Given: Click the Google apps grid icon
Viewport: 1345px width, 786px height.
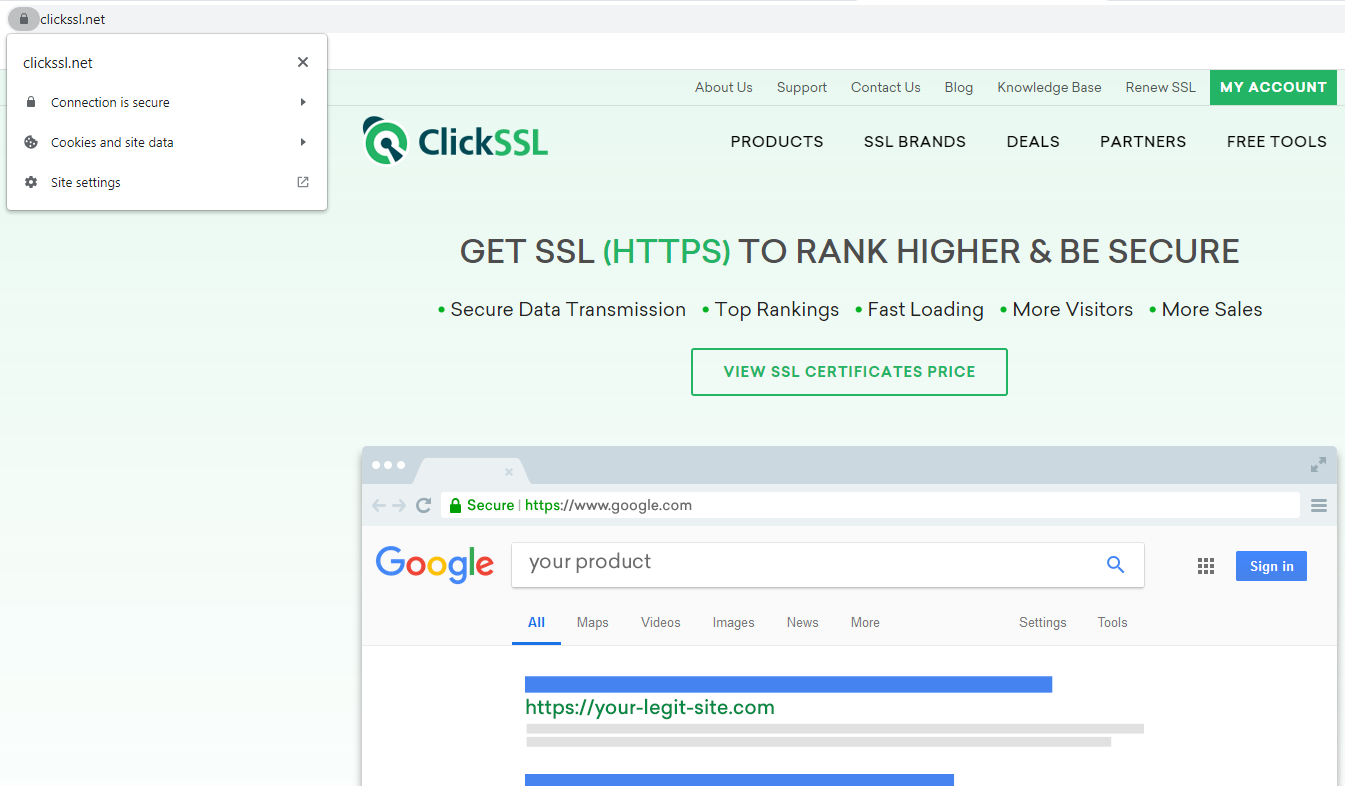Looking at the screenshot, I should click(1206, 566).
